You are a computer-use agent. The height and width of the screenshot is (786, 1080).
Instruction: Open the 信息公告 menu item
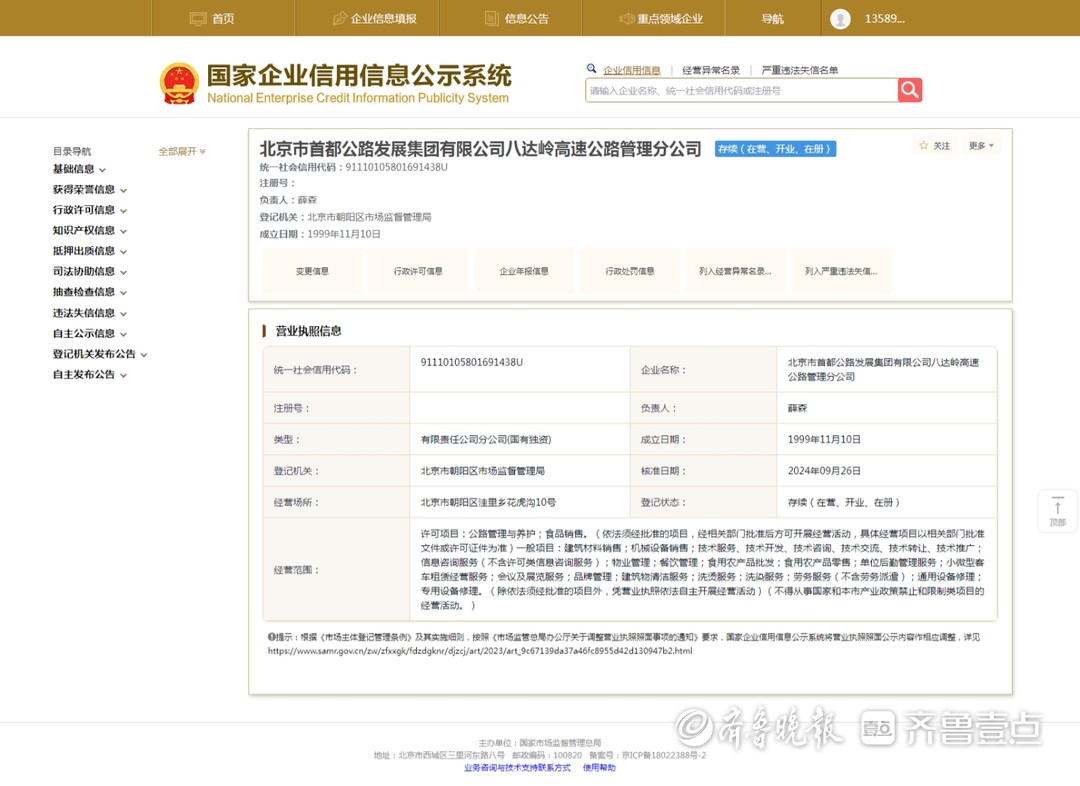[526, 19]
